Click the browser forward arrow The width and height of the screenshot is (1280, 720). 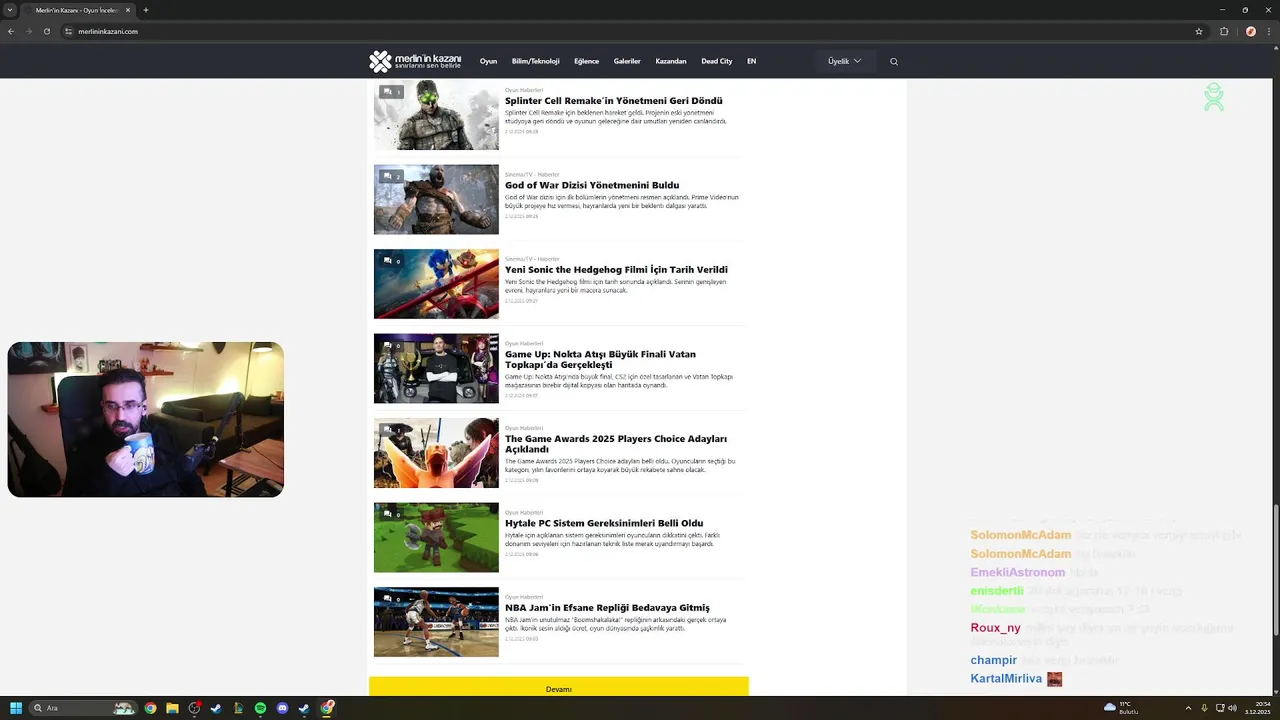click(x=28, y=31)
